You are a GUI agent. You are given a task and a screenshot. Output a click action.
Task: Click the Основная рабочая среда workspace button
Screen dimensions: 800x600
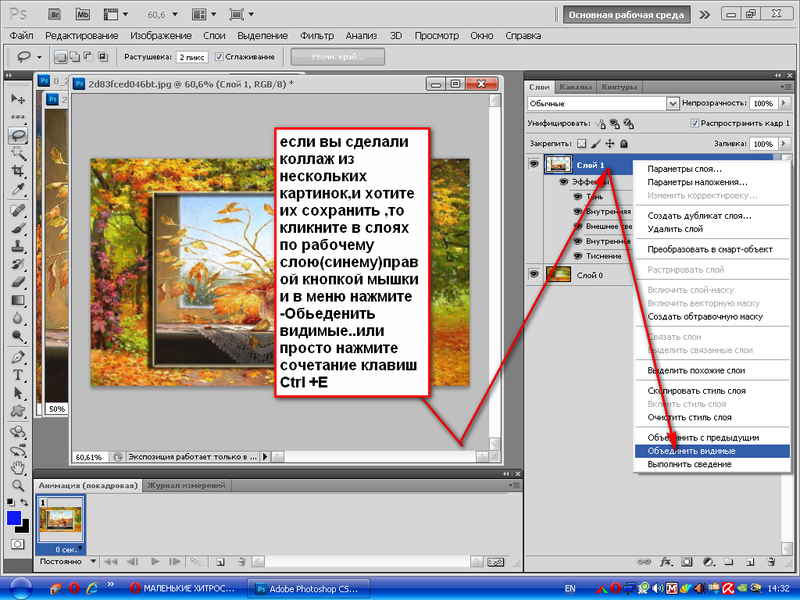[624, 15]
